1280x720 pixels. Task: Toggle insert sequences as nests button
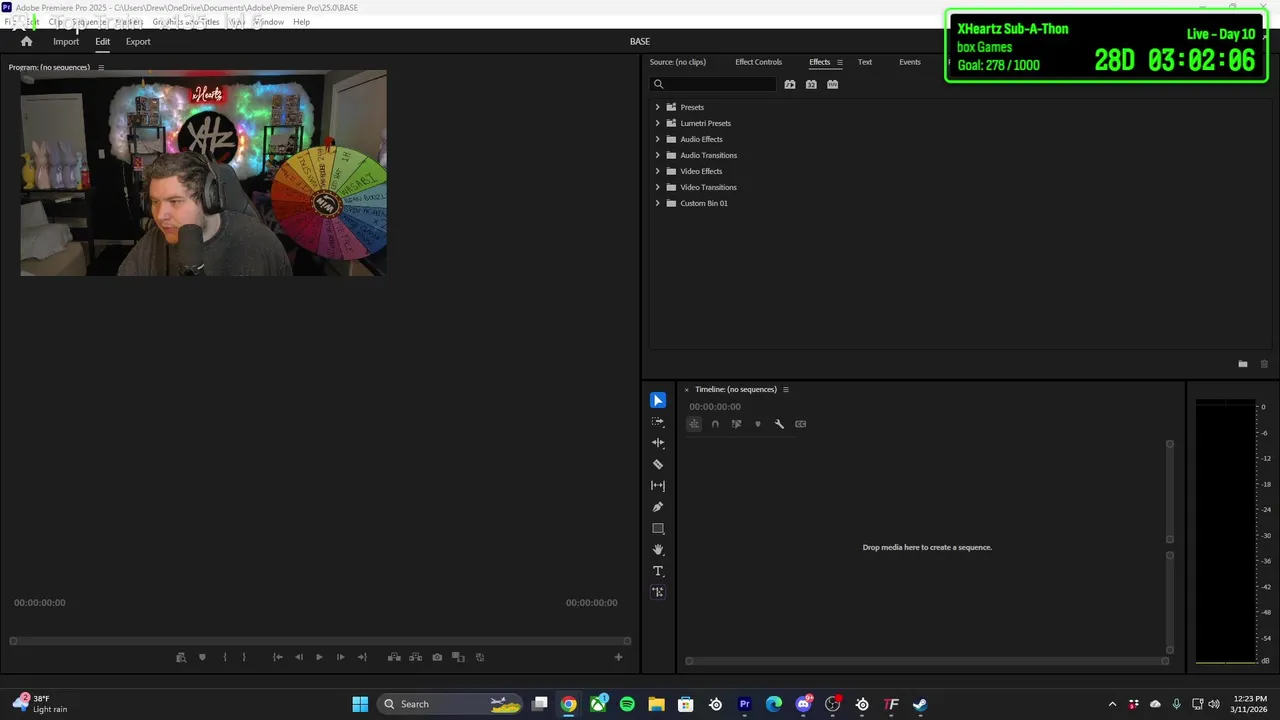click(x=694, y=424)
